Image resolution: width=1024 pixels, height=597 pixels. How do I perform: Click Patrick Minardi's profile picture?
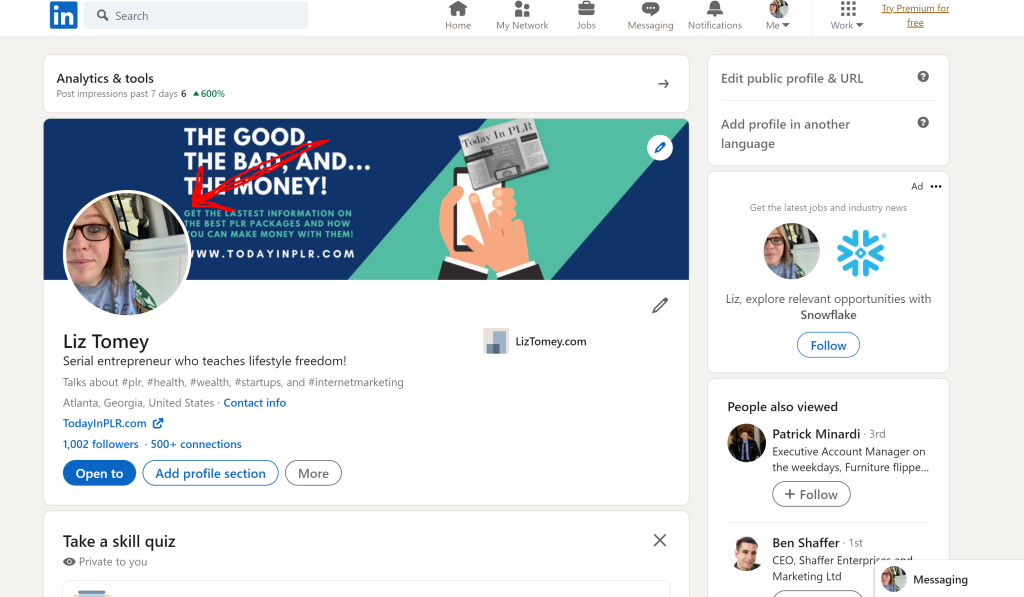(746, 443)
